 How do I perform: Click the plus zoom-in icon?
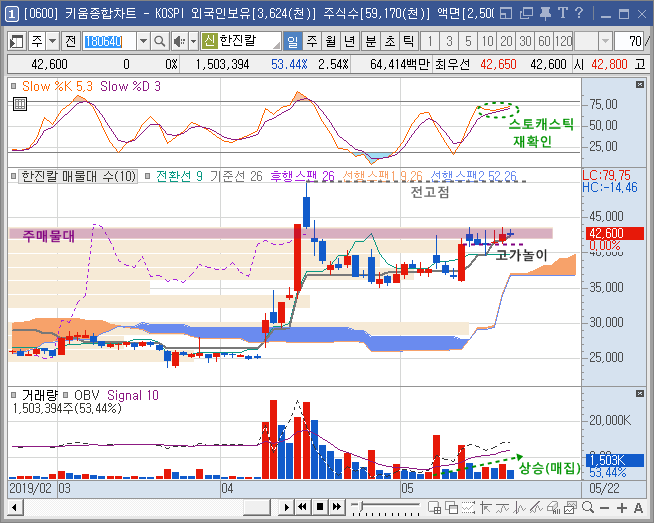(622, 508)
